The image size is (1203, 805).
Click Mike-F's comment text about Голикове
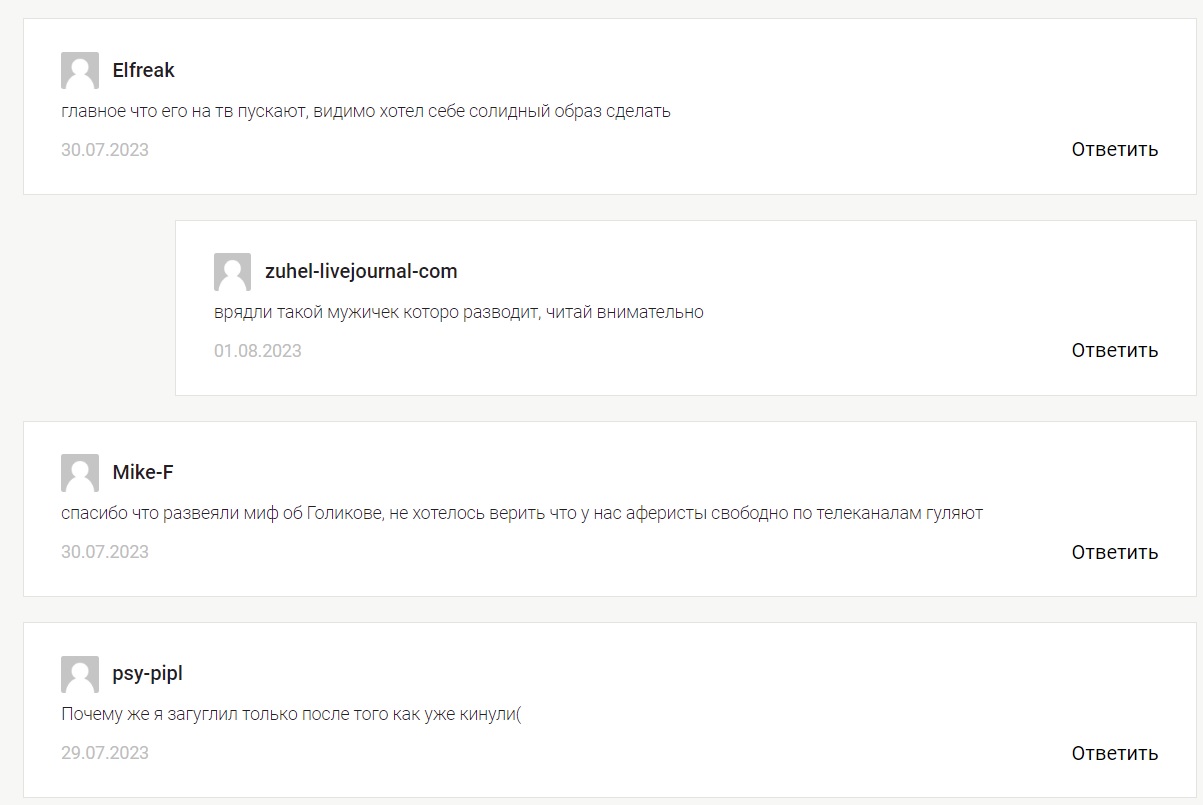pos(522,513)
